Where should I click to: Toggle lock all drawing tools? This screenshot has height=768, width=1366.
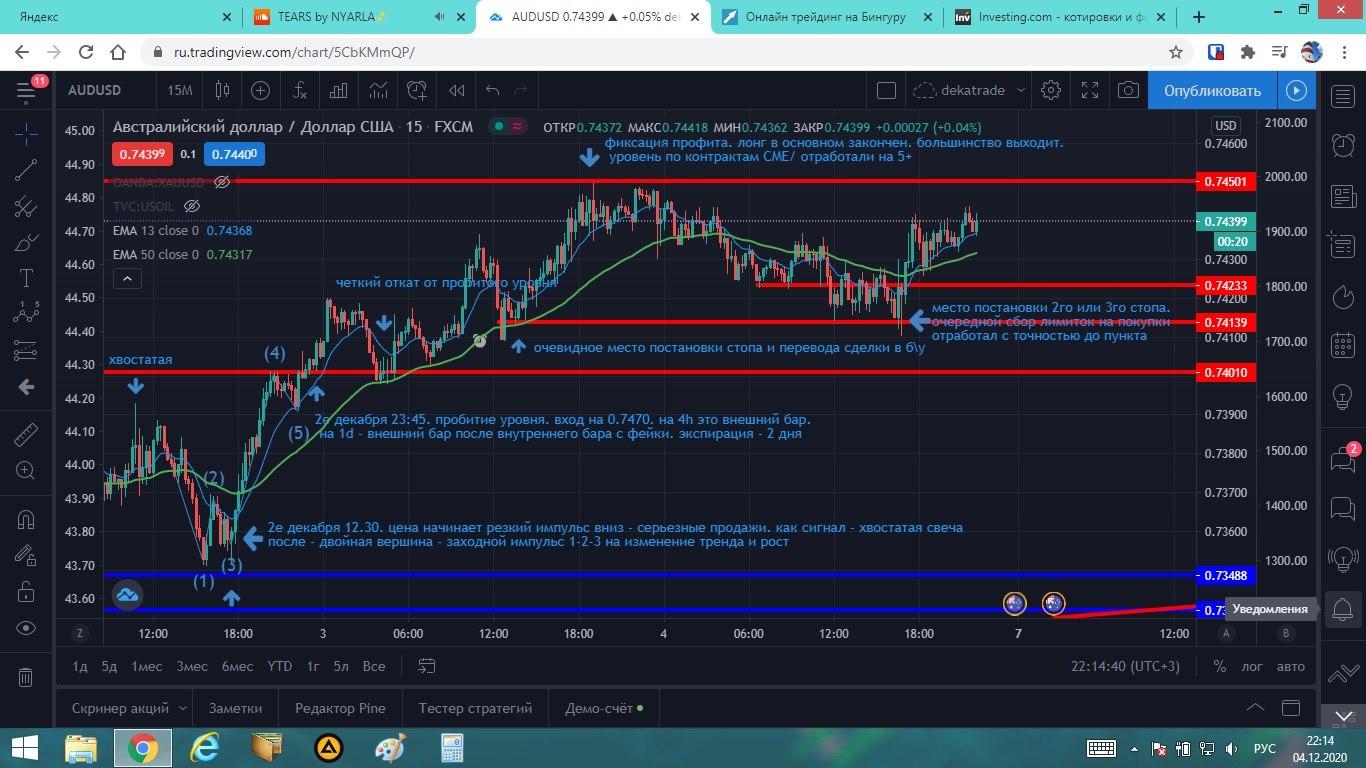point(26,592)
